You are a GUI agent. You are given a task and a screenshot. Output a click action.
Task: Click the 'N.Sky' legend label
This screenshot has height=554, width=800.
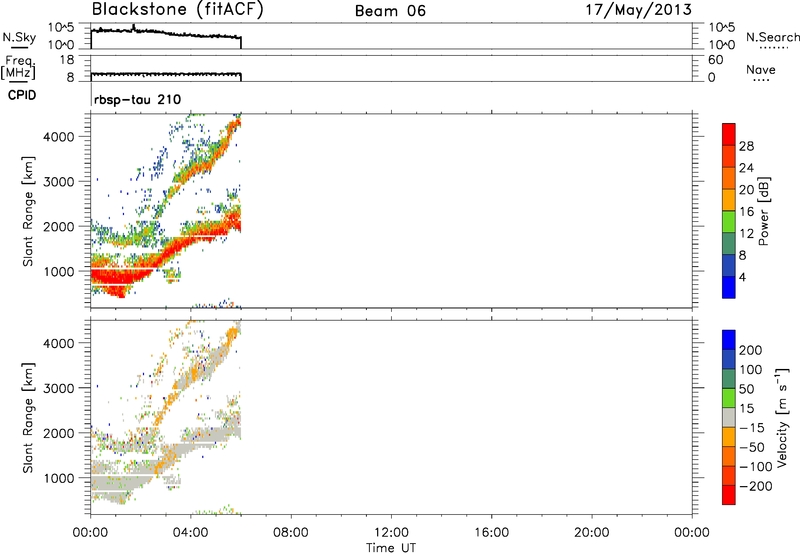(19, 37)
